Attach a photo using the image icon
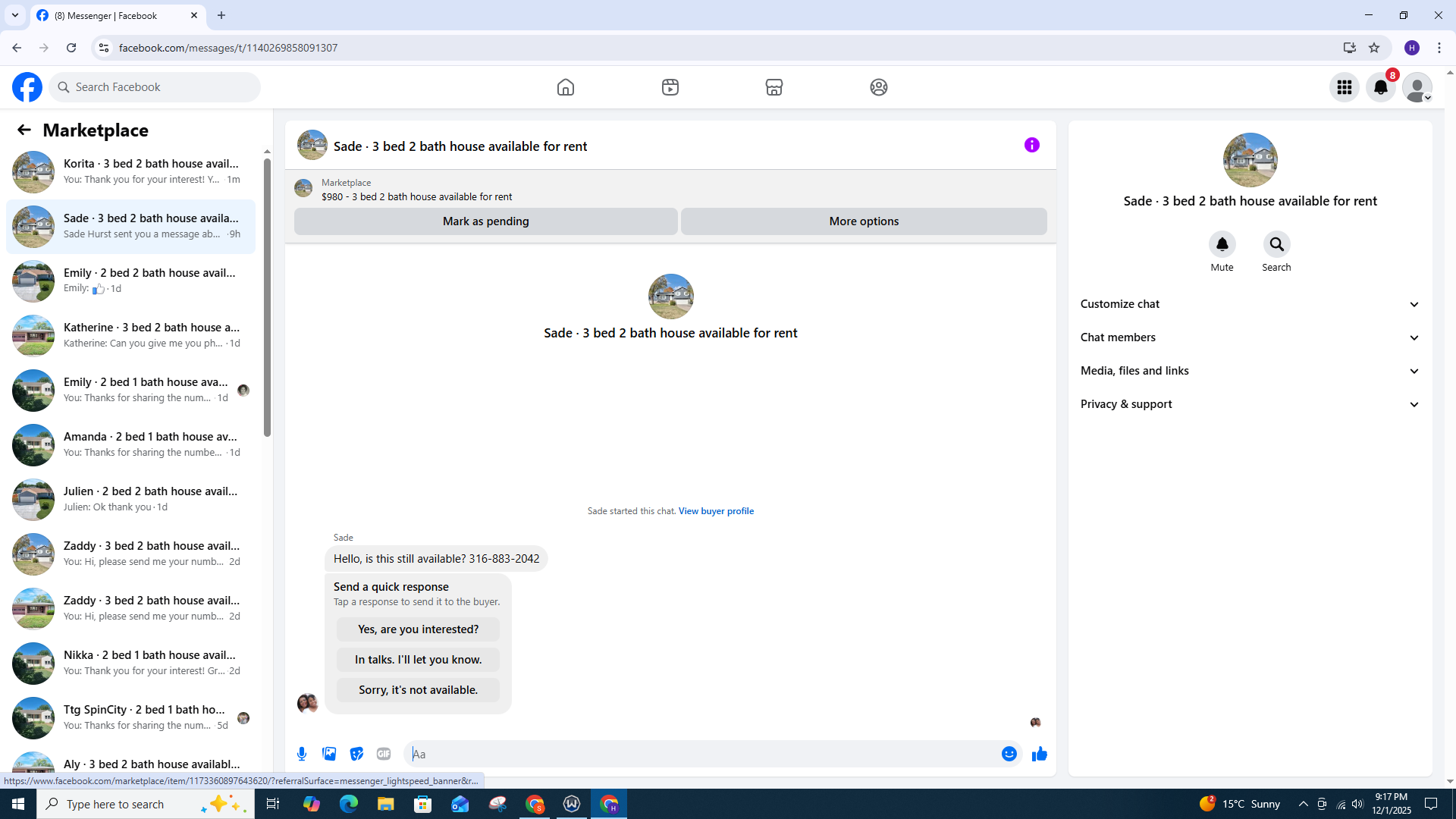 click(329, 754)
